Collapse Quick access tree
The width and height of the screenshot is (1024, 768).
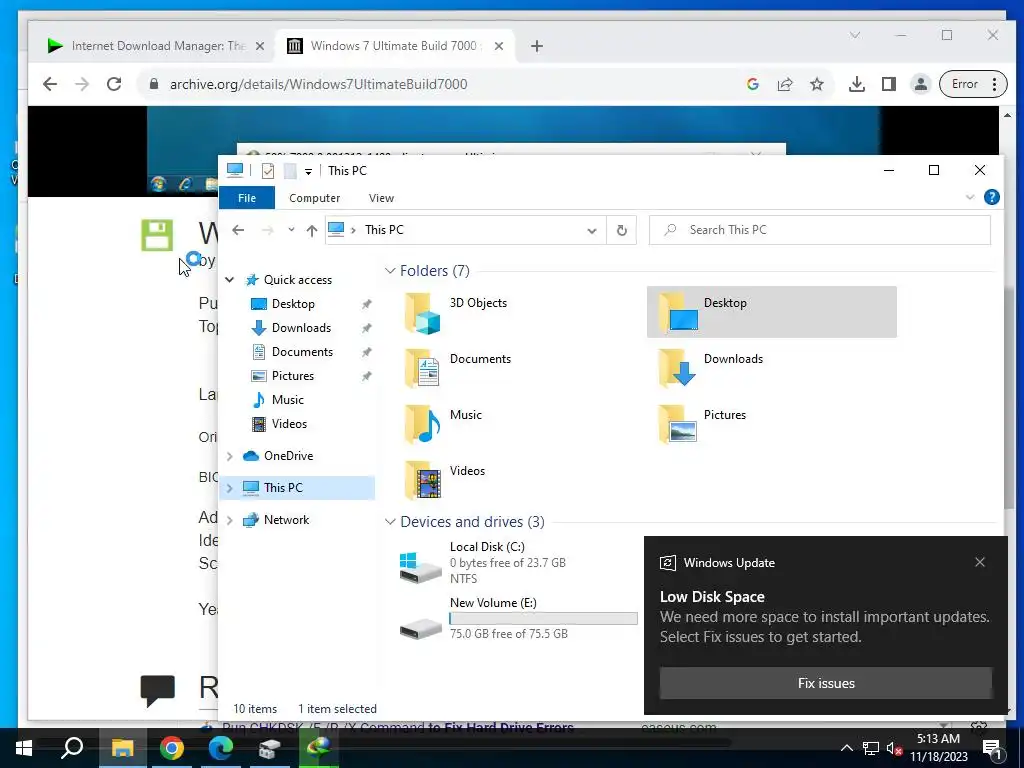coord(229,280)
